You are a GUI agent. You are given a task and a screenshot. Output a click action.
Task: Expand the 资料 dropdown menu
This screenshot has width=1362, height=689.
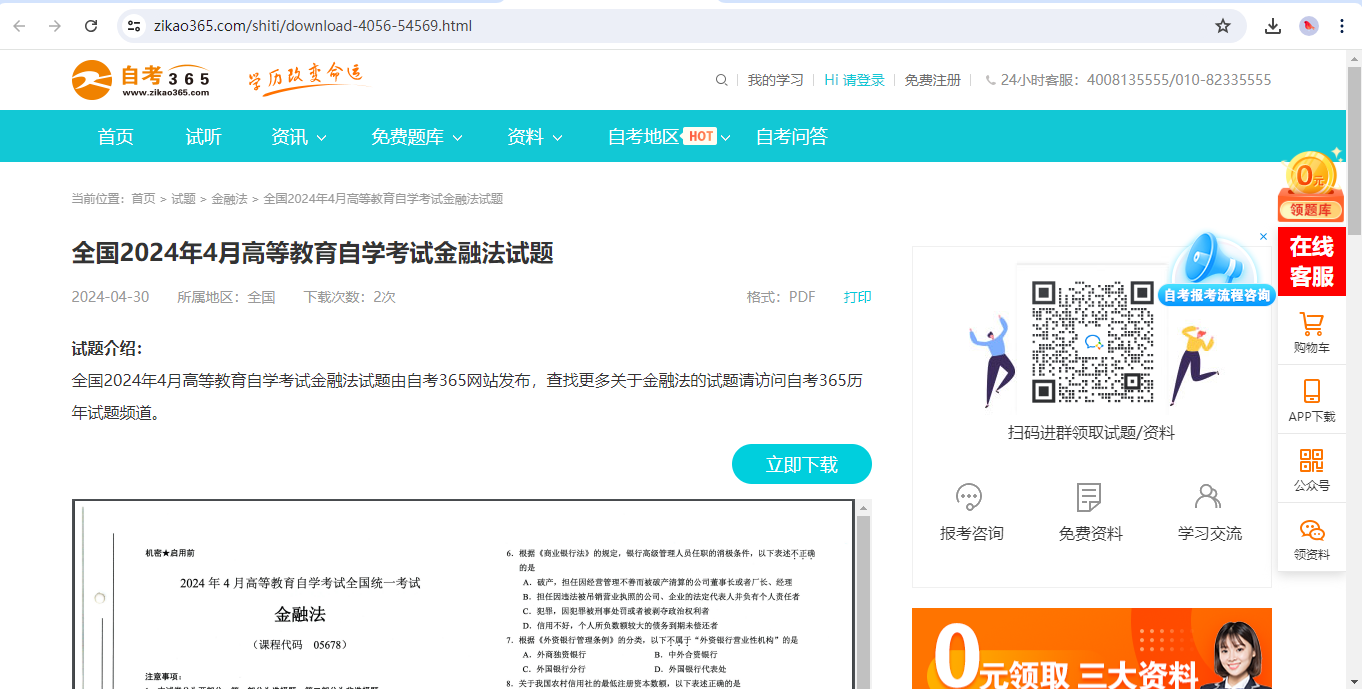tap(534, 137)
